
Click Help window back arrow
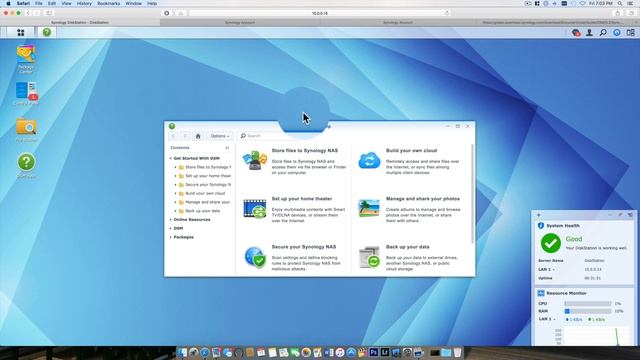click(173, 136)
